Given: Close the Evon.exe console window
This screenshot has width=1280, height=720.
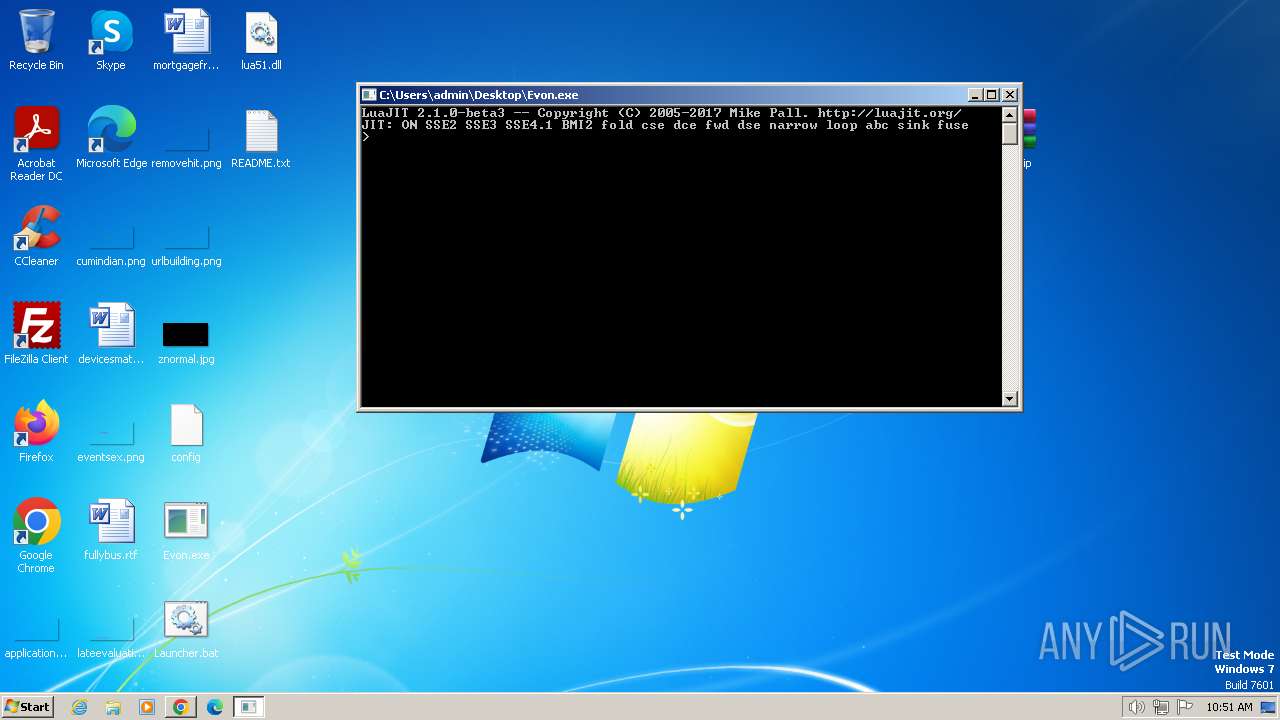Looking at the screenshot, I should click(1009, 95).
